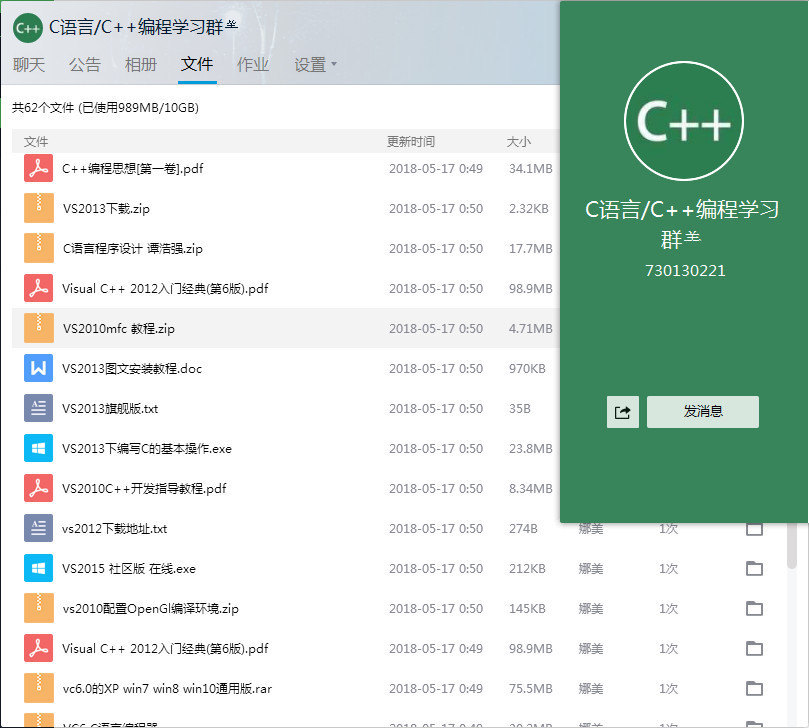Click group number 730130221 on card

point(685,270)
